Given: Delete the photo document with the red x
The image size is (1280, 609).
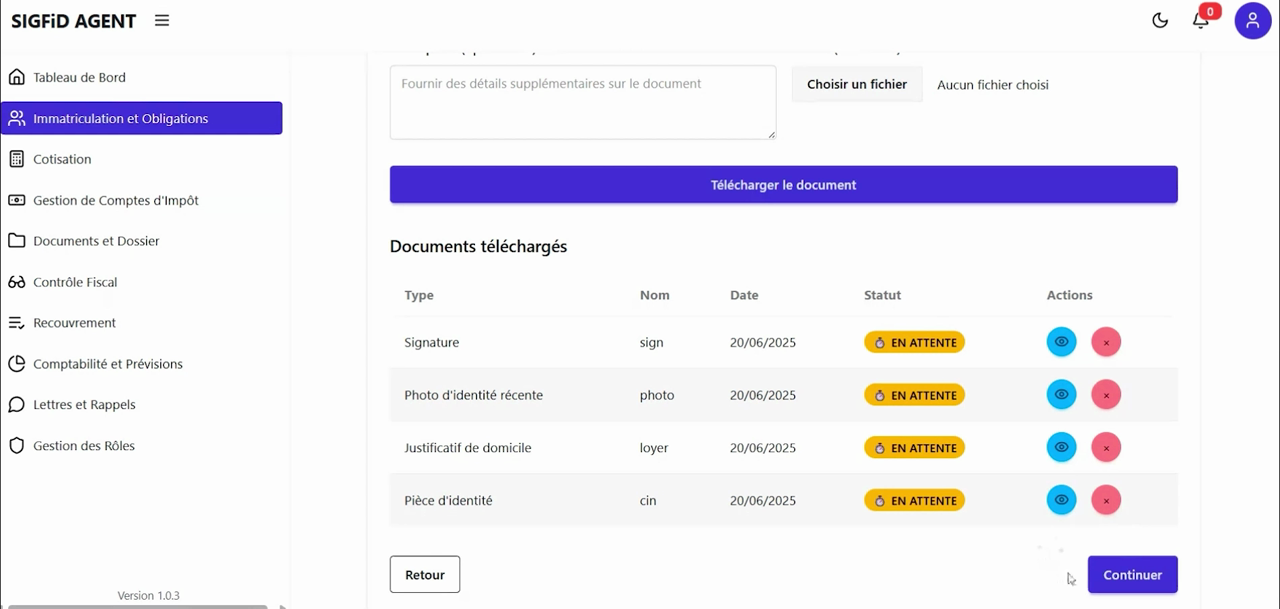Looking at the screenshot, I should (x=1106, y=394).
